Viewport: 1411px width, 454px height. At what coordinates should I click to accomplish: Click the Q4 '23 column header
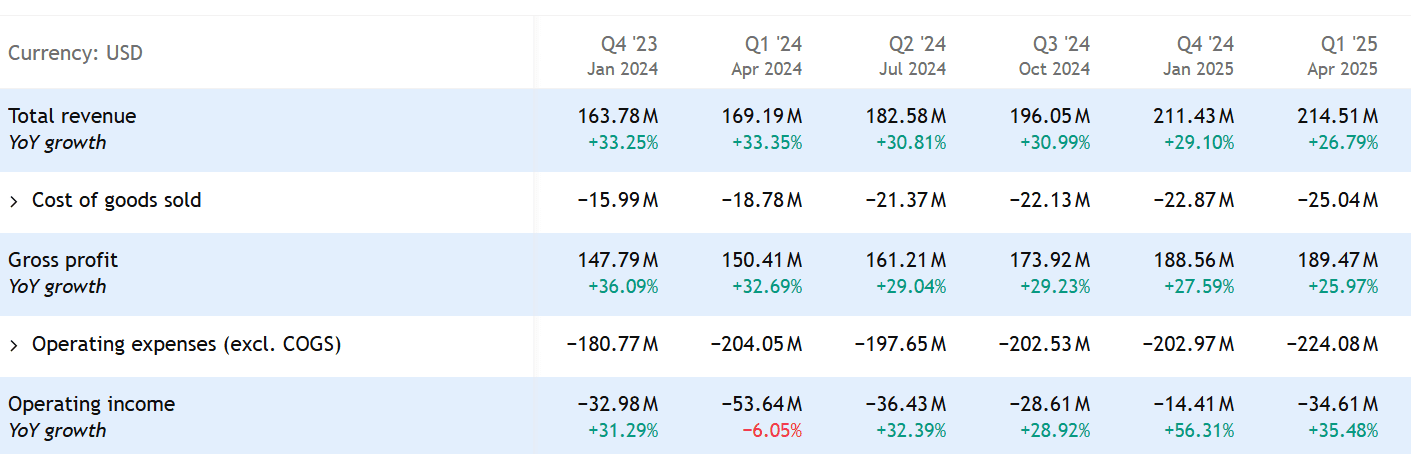pyautogui.click(x=629, y=45)
